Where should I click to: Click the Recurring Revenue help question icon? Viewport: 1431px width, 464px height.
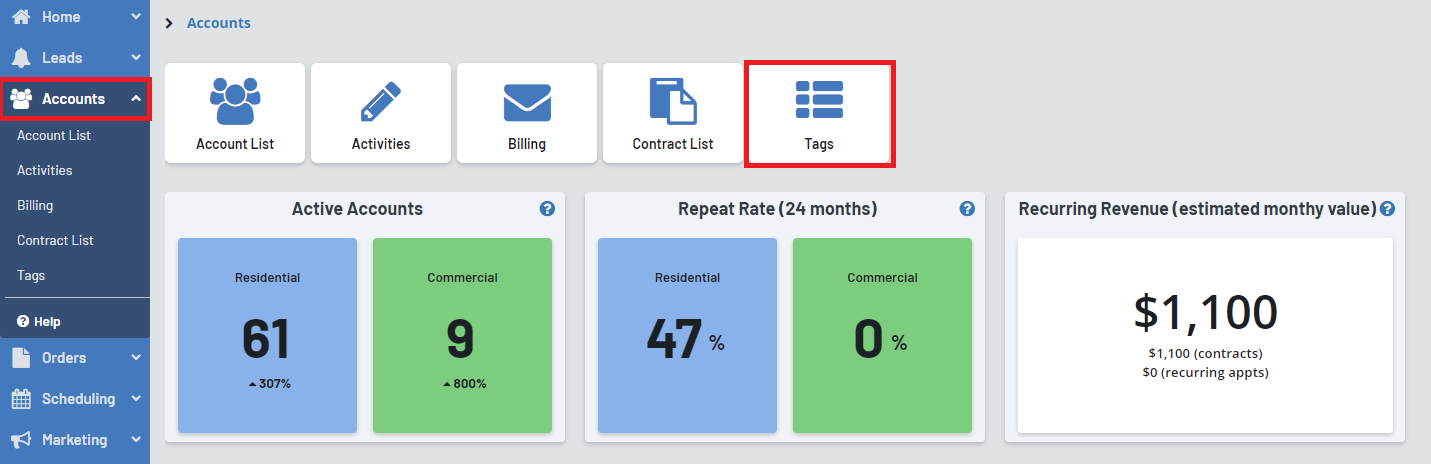coord(1387,209)
